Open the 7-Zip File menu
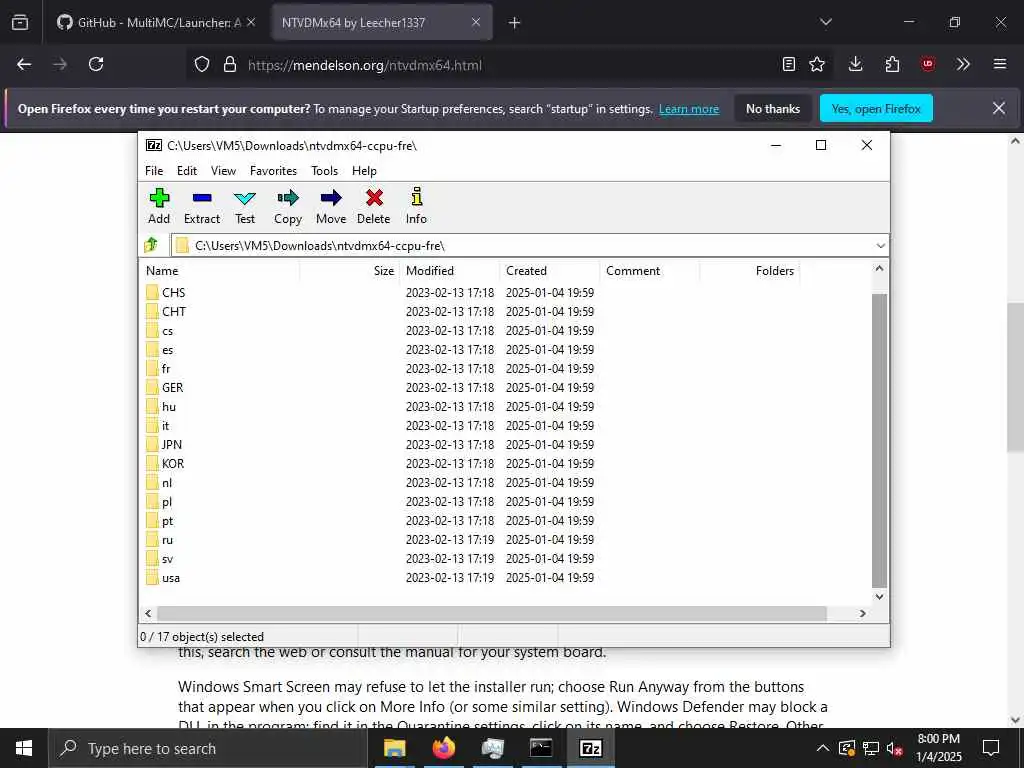 tap(154, 170)
